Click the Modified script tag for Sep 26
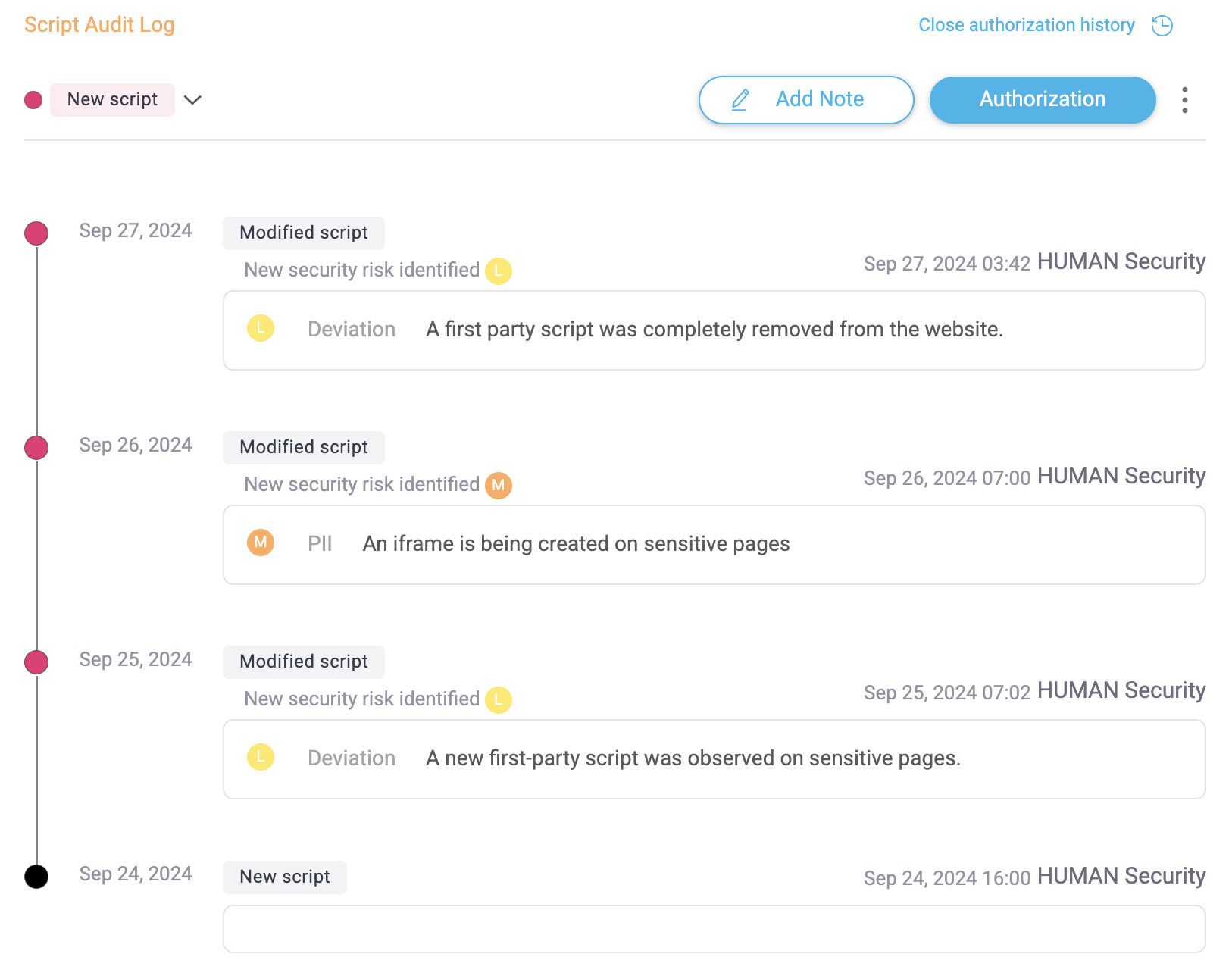The width and height of the screenshot is (1232, 979). (x=304, y=447)
